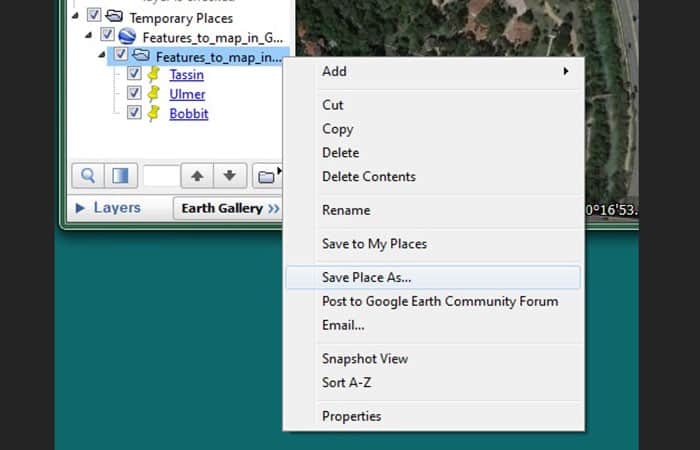Collapse the Temporary Places tree node
This screenshot has width=700, height=450.
(x=75, y=16)
